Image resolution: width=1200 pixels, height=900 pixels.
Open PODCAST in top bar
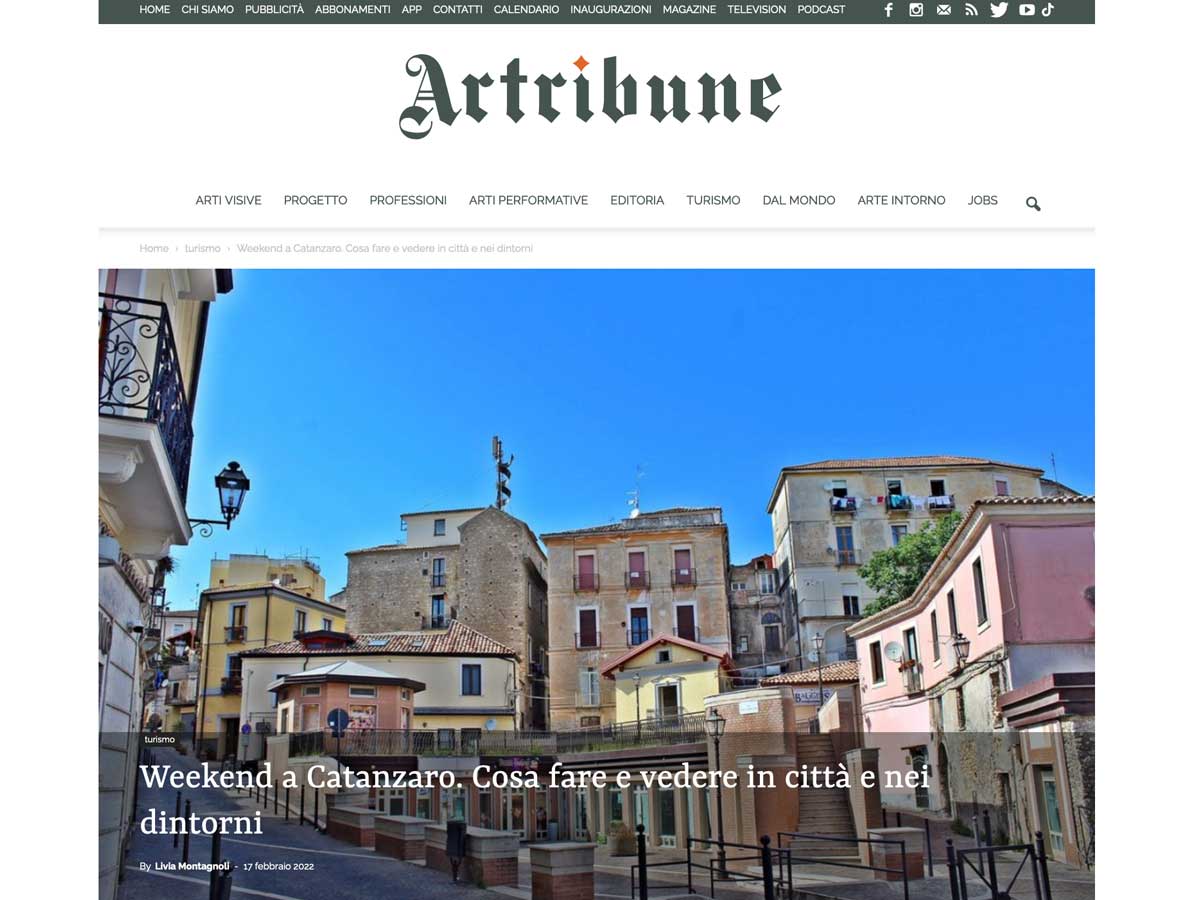821,10
